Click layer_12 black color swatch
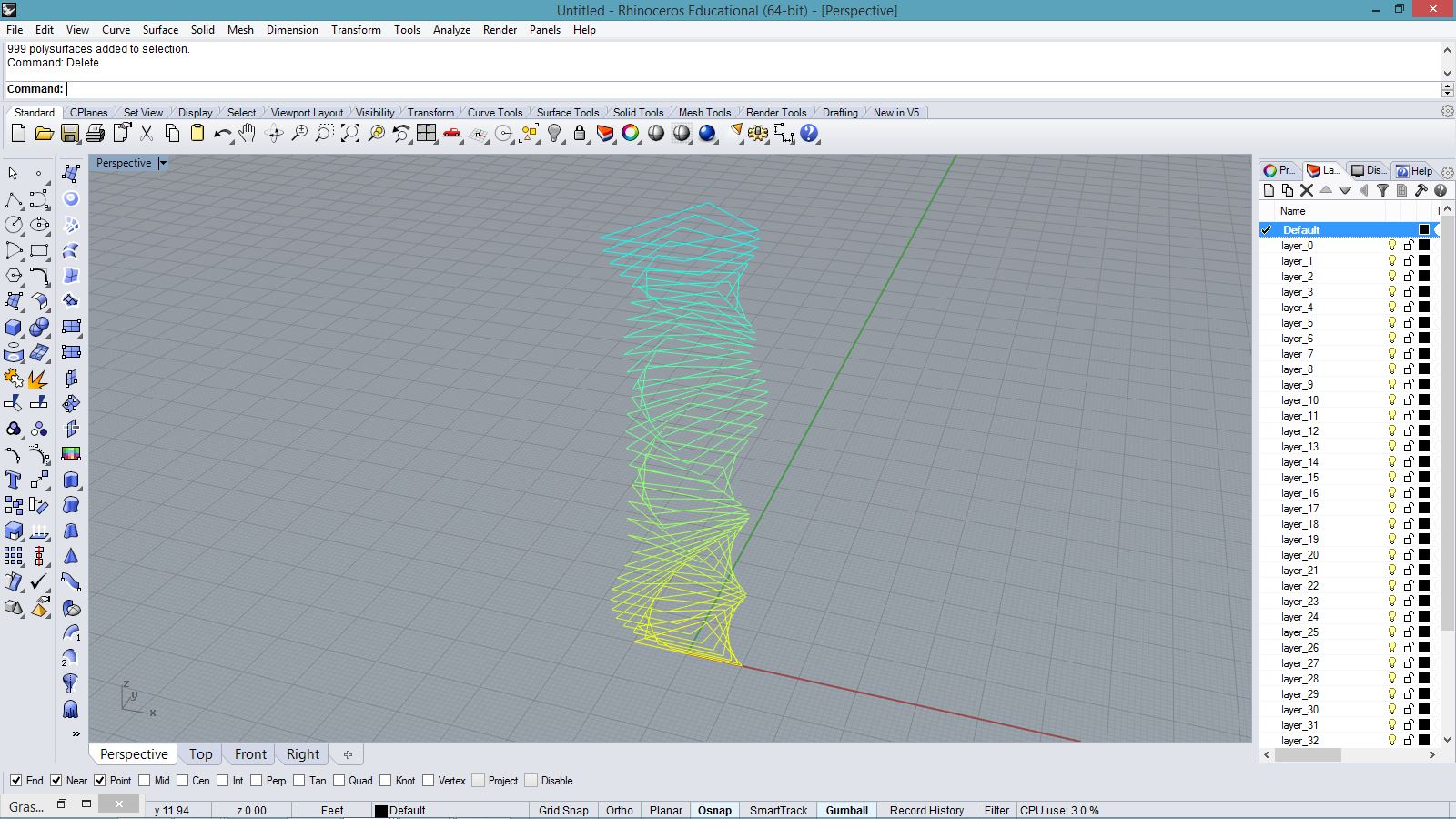Image resolution: width=1456 pixels, height=819 pixels. 1424,431
